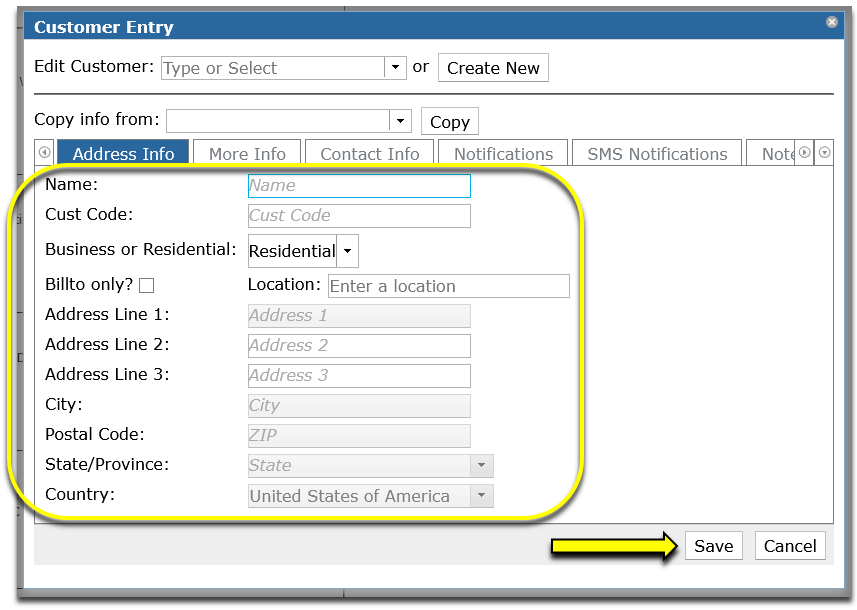
Task: Click the Customer Entry title text
Action: point(104,27)
